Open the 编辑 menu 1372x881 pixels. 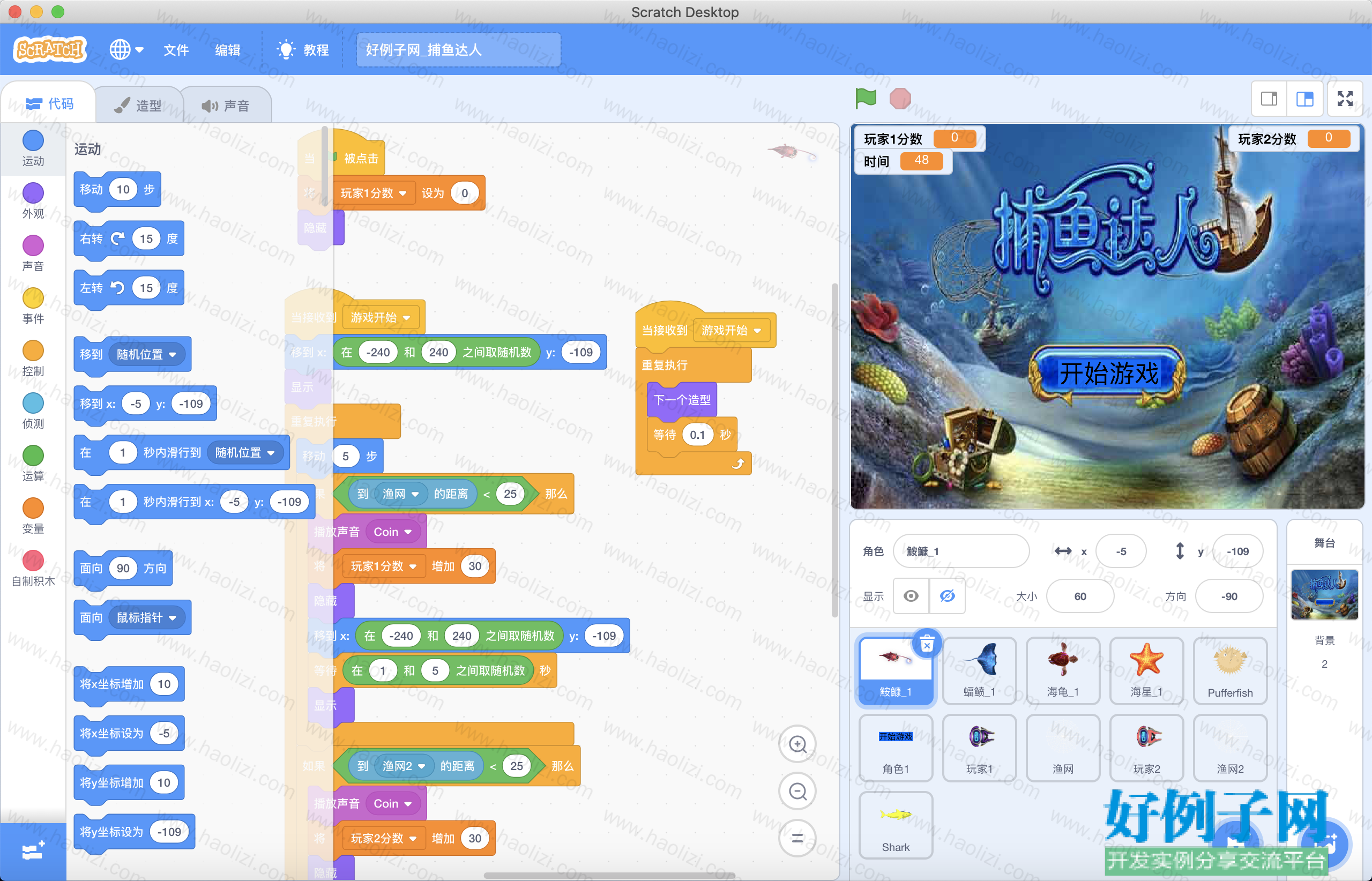(x=228, y=50)
